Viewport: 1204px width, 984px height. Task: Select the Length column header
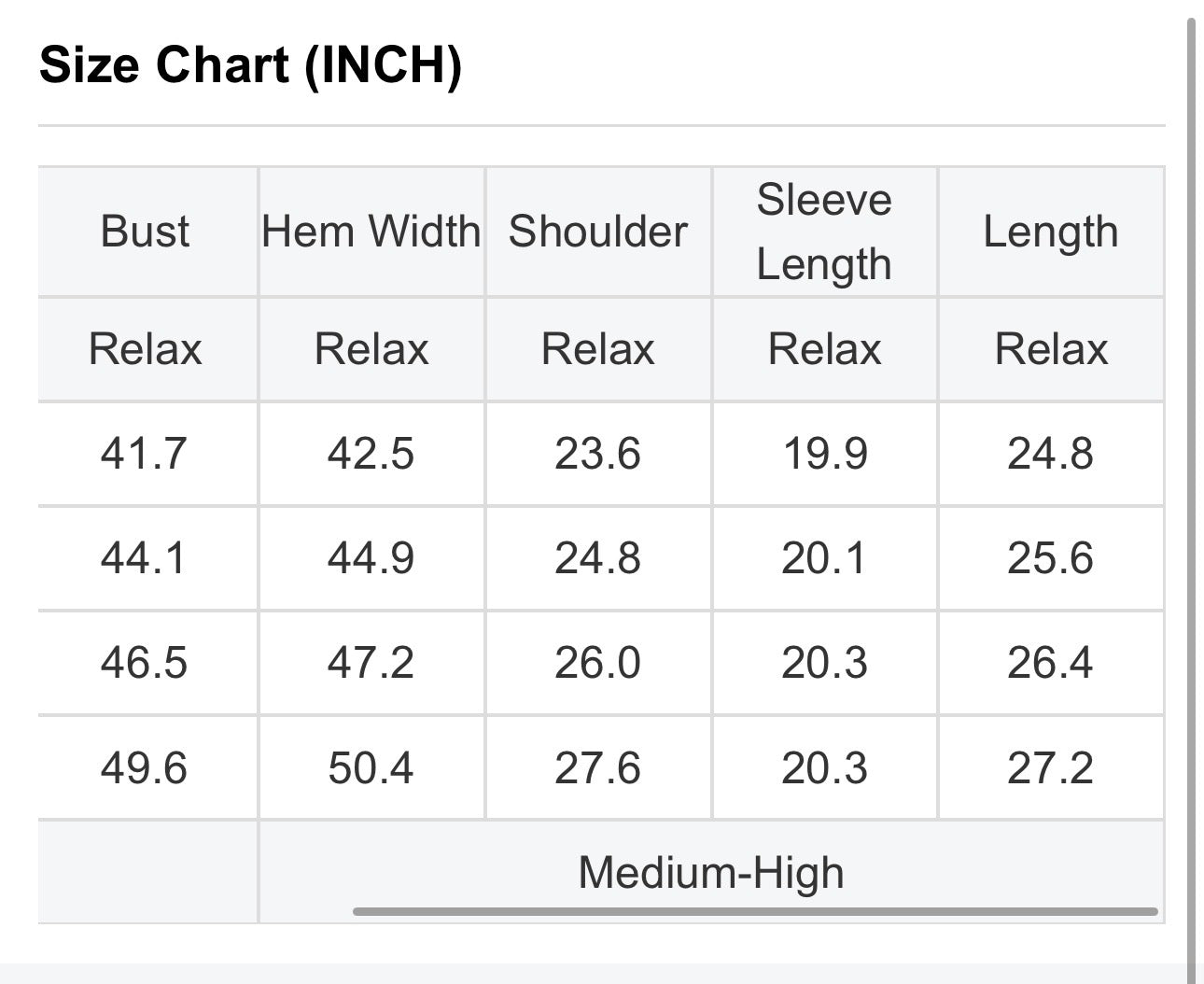pyautogui.click(x=1051, y=232)
